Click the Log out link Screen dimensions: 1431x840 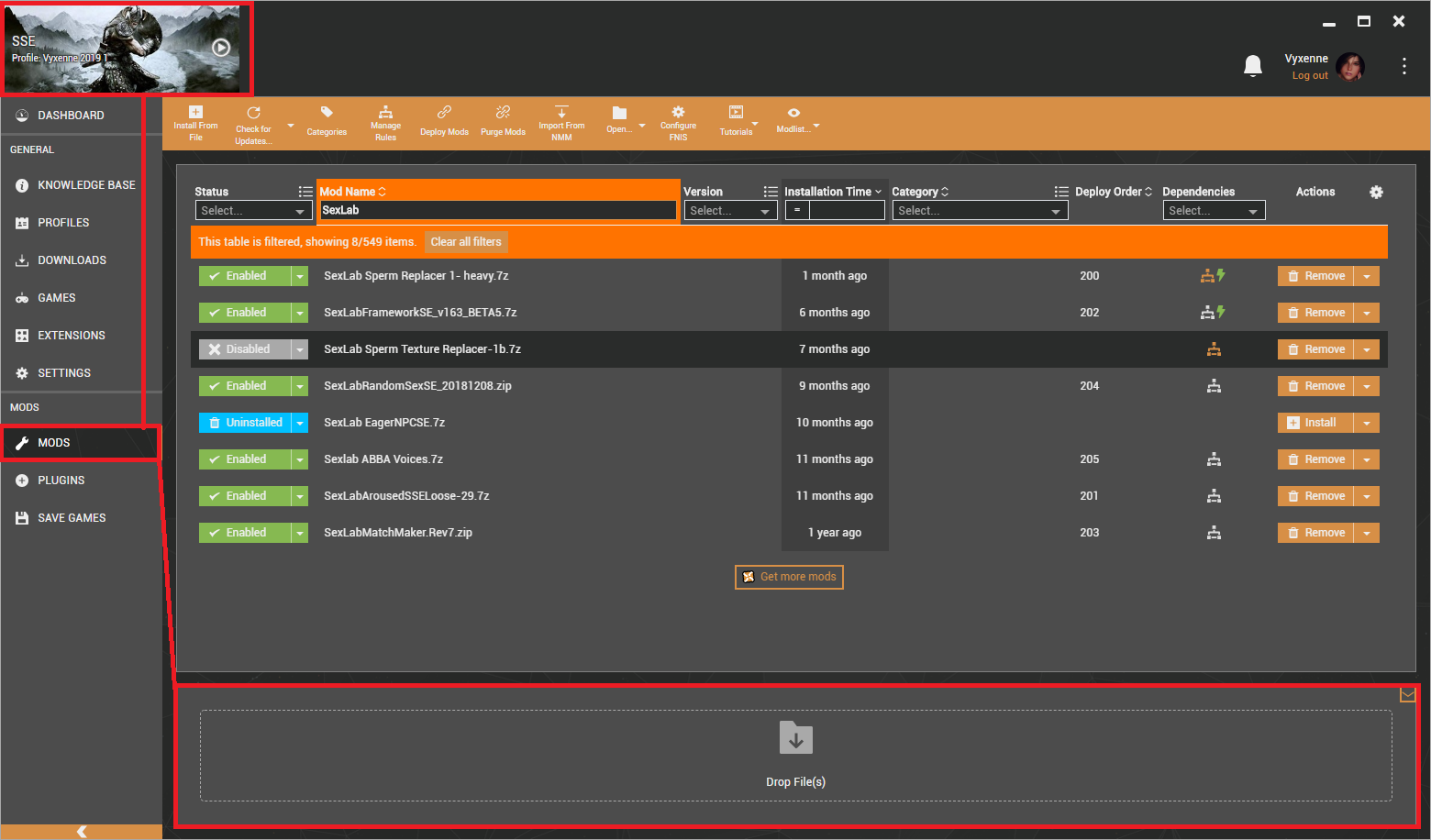tap(1310, 76)
